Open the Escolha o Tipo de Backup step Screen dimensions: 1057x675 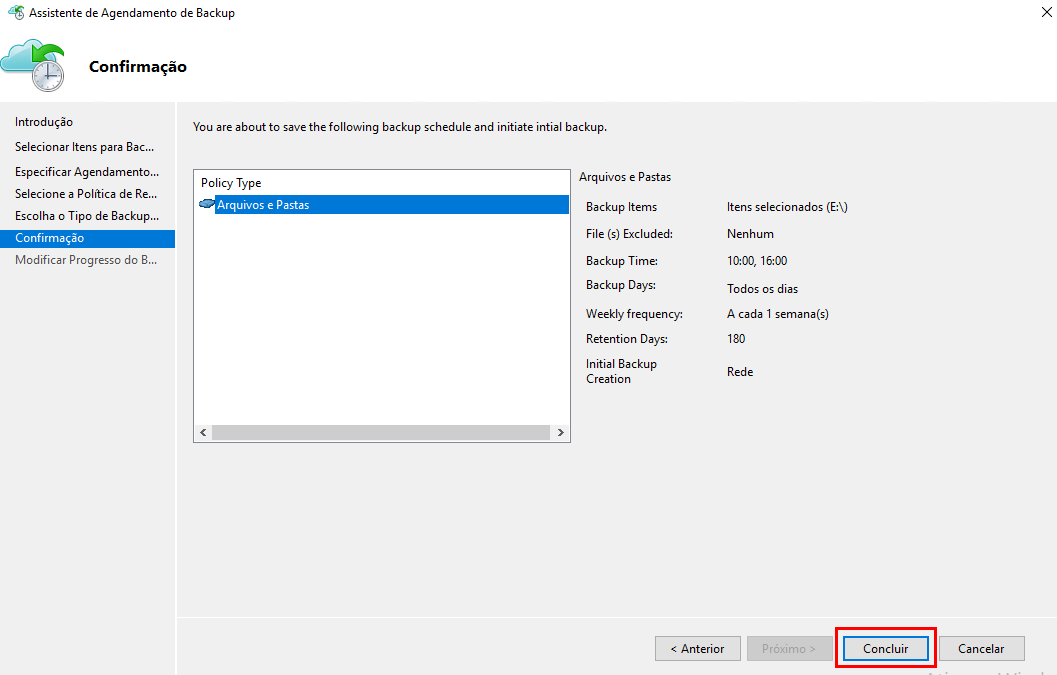tap(87, 216)
